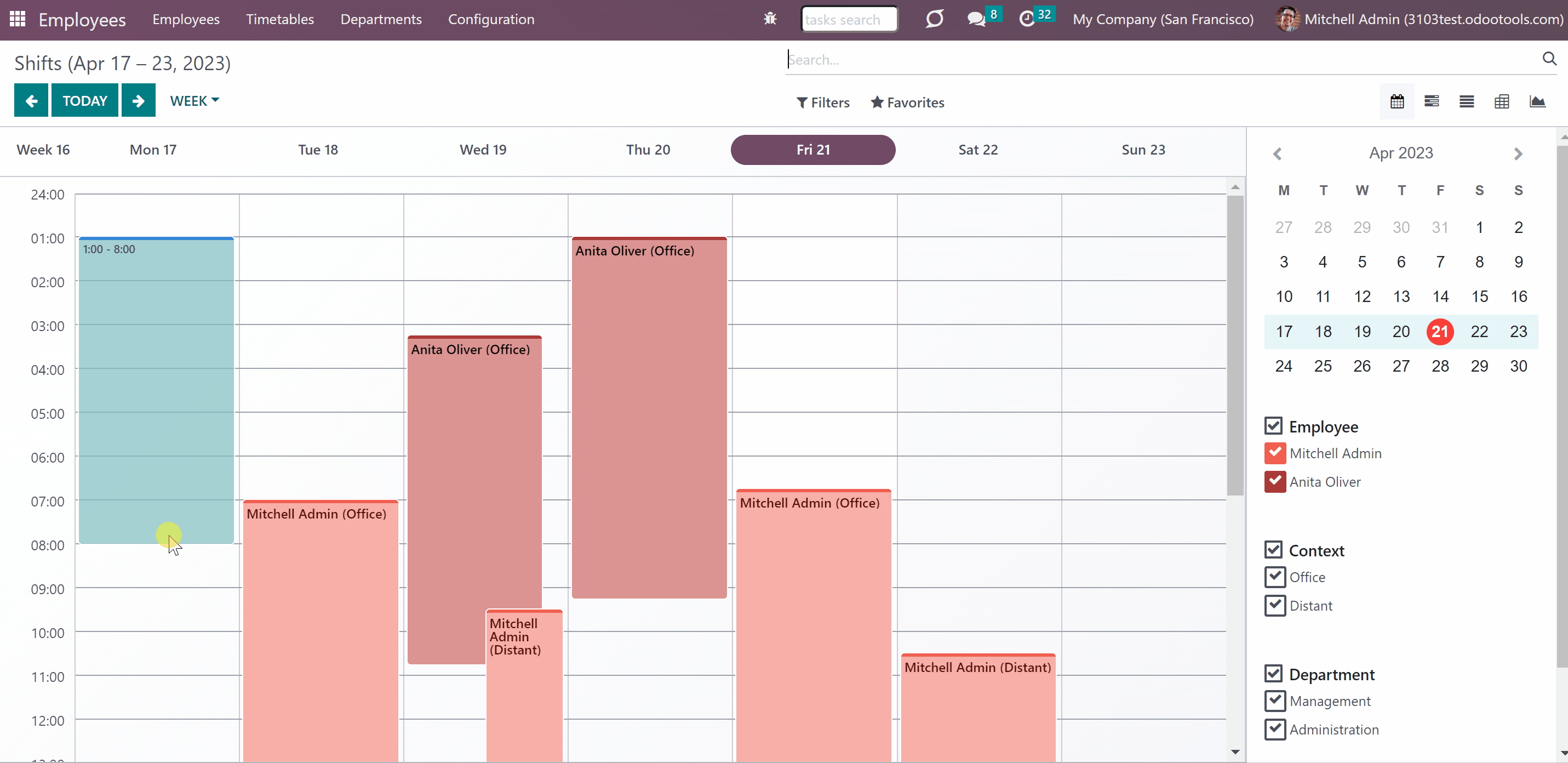Open the My Company (San Francisco) switcher
The image size is (1568, 763).
click(1163, 19)
